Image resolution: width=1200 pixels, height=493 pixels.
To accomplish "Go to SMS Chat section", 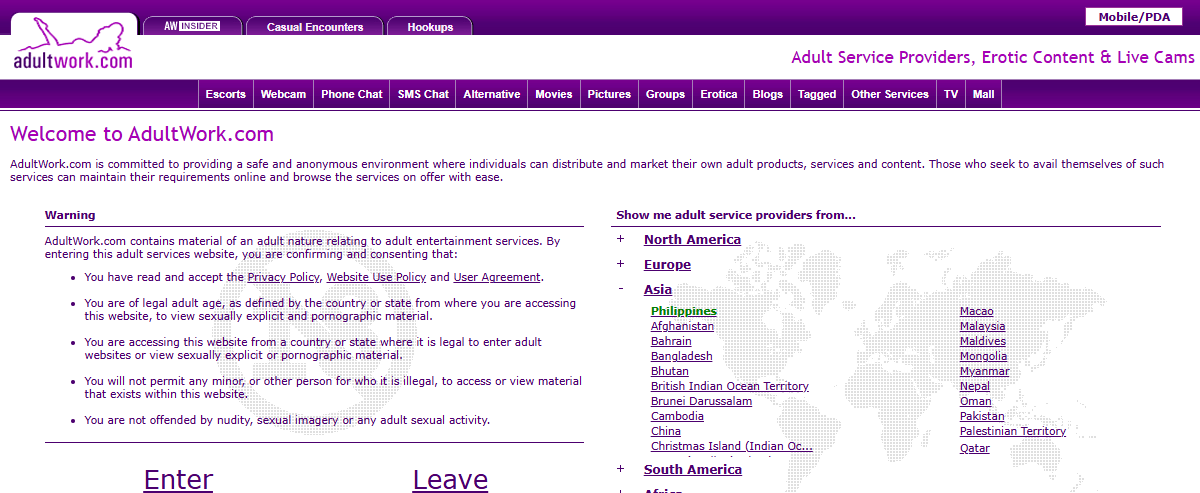I will [423, 94].
